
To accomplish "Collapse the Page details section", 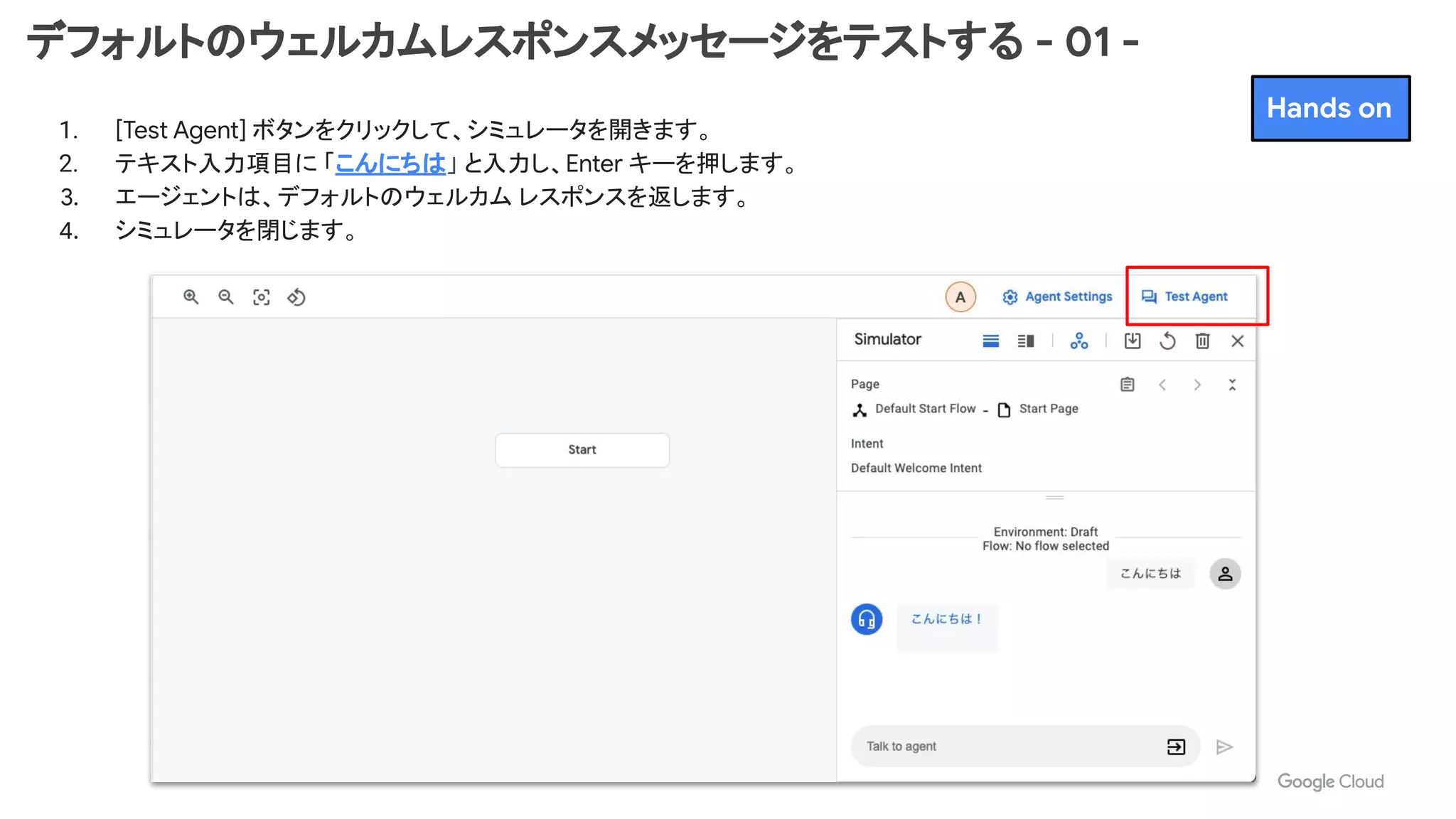I will [1232, 385].
